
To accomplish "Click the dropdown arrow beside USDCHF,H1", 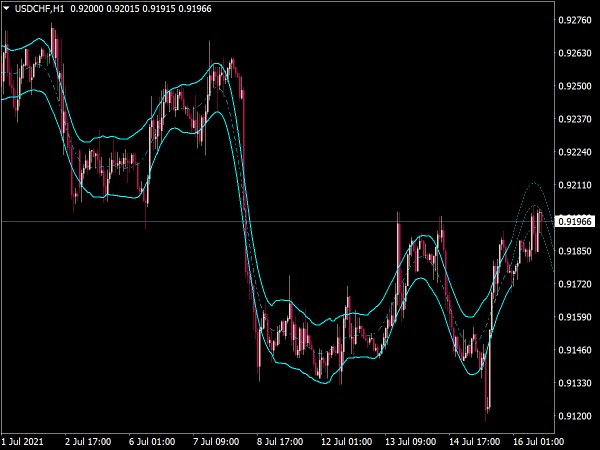I will (x=6, y=8).
